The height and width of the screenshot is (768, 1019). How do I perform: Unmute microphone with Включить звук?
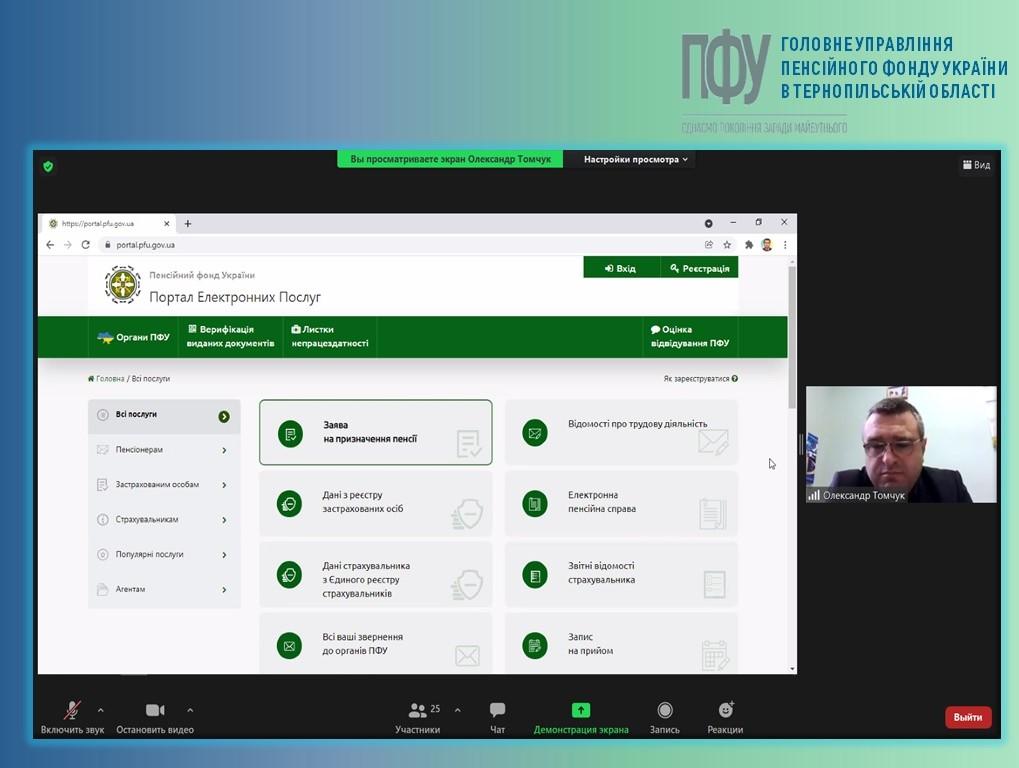click(72, 711)
